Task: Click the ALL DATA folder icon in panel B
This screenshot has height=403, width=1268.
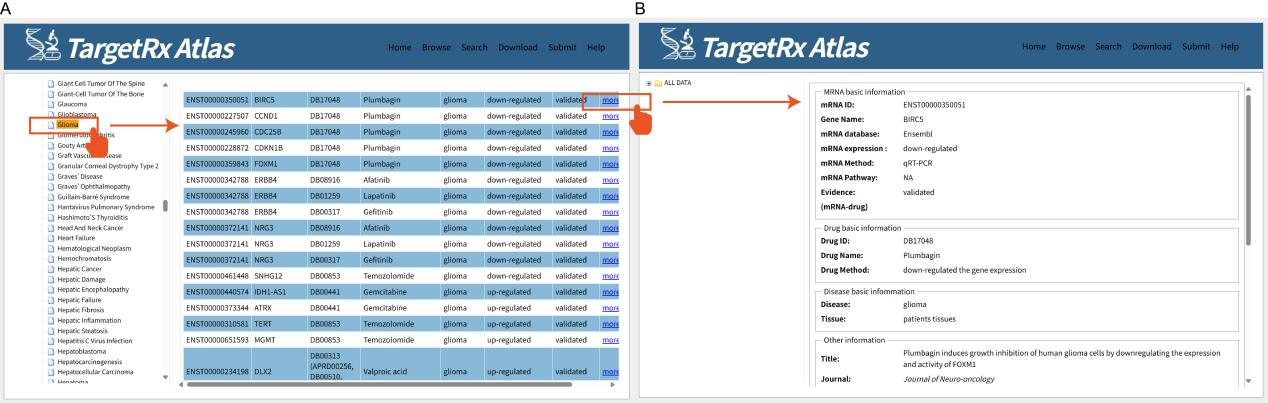Action: (658, 82)
